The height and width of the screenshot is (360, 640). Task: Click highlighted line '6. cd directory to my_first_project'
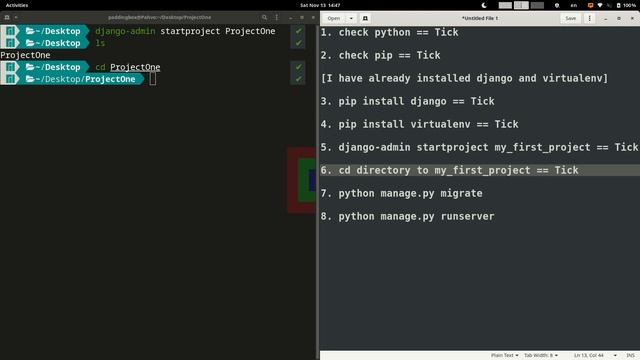[x=480, y=170]
